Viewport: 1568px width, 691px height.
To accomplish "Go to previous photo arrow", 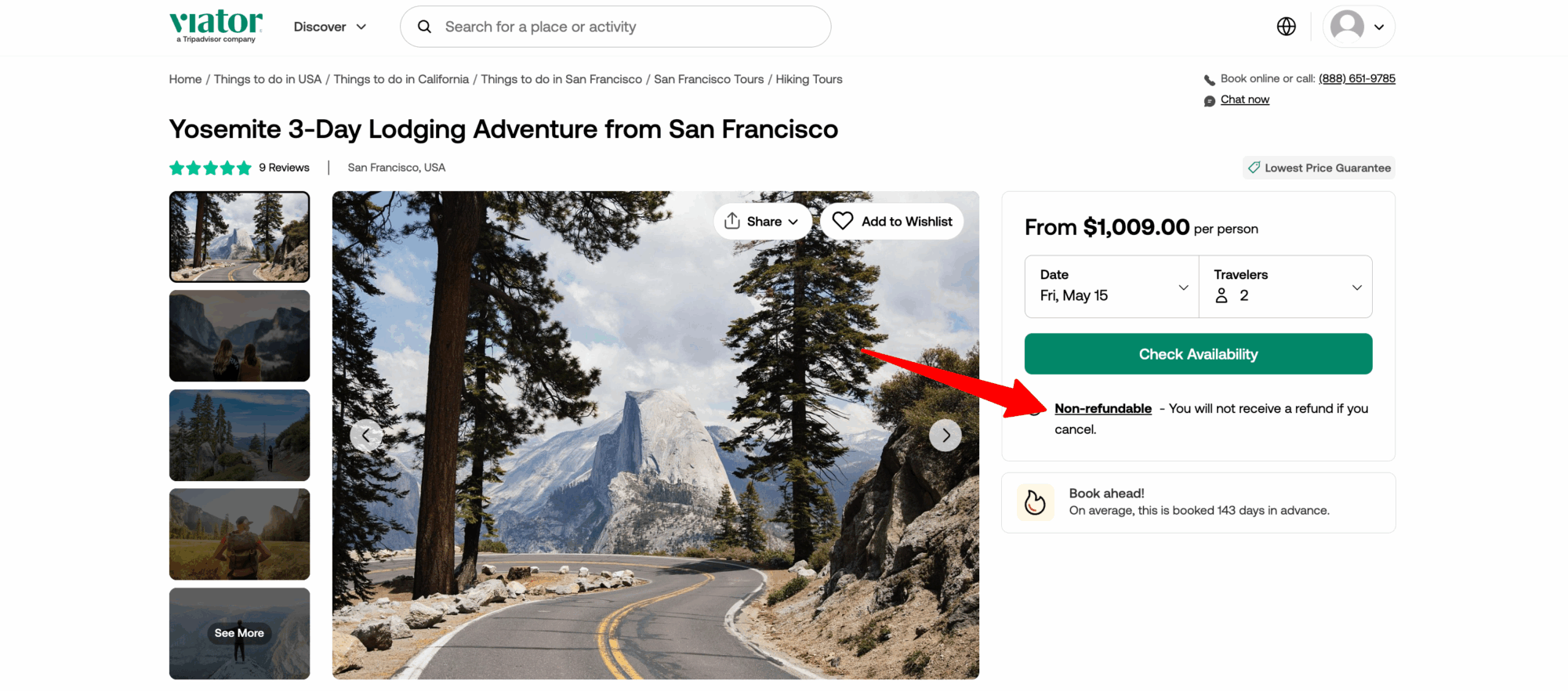I will (366, 435).
